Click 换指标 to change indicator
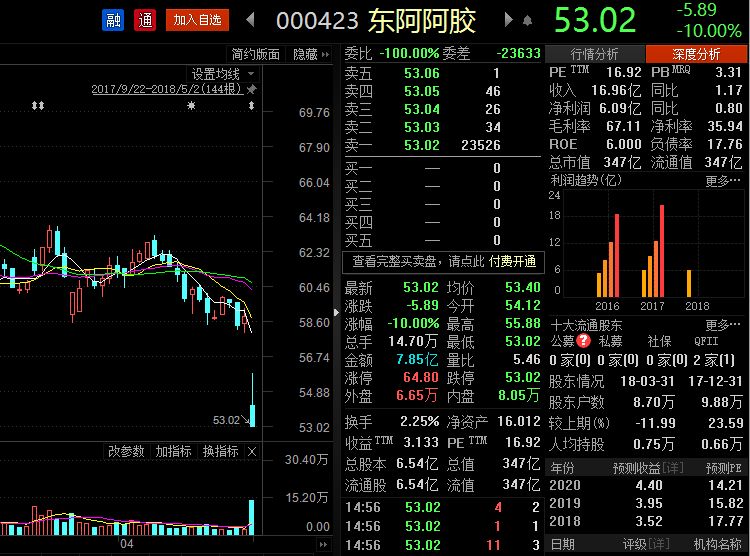The height and width of the screenshot is (556, 750). pos(221,451)
